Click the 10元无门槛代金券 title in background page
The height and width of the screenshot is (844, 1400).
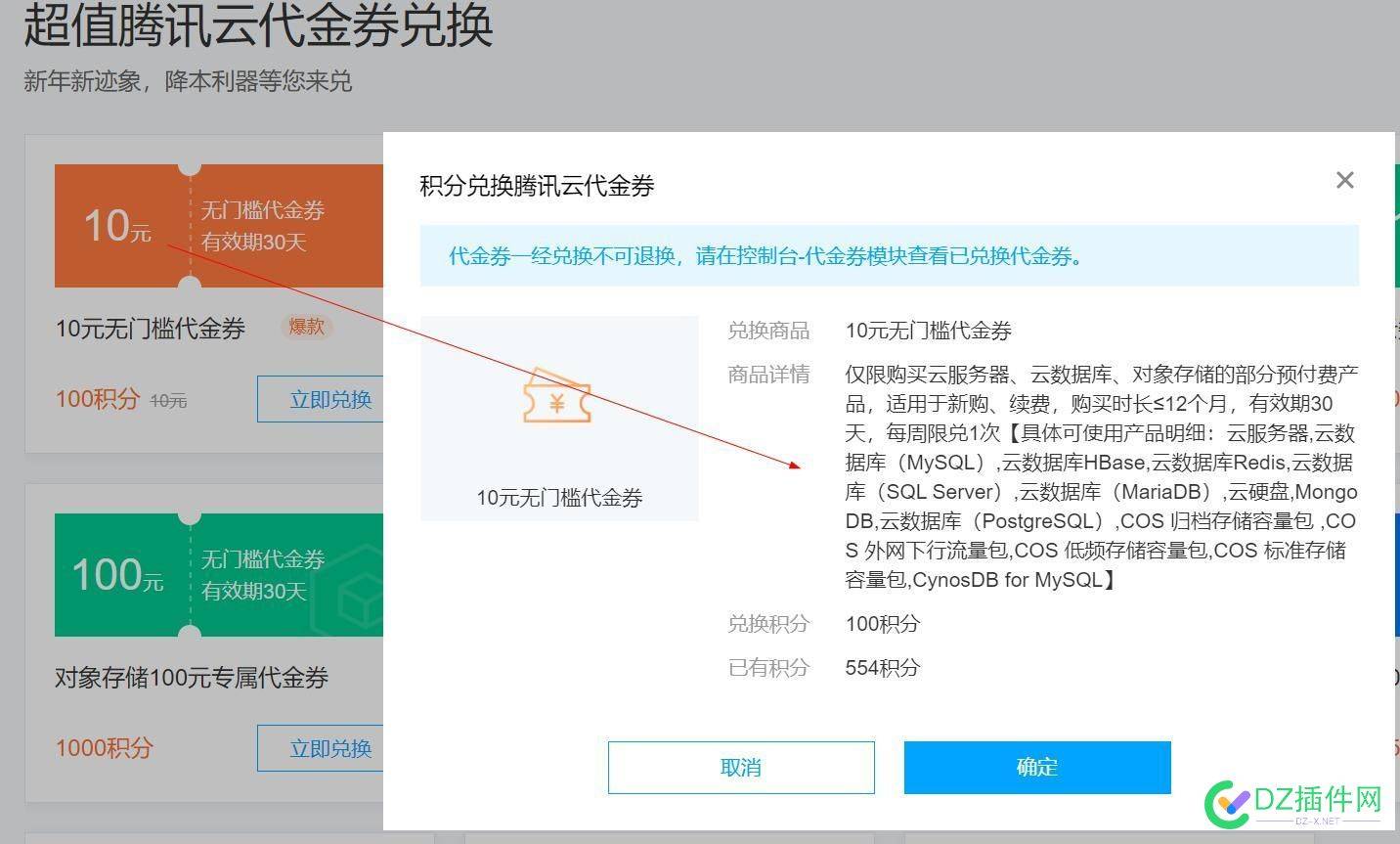click(151, 329)
